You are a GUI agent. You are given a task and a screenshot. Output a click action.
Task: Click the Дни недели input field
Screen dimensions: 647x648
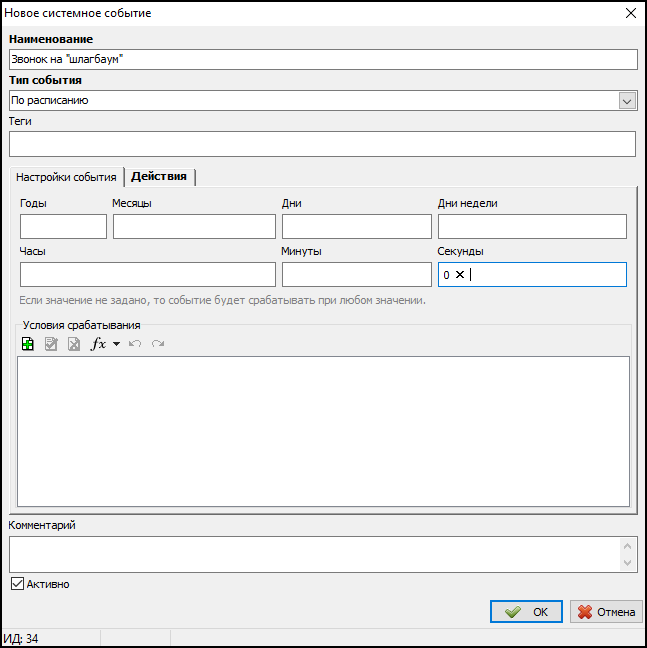pyautogui.click(x=532, y=227)
